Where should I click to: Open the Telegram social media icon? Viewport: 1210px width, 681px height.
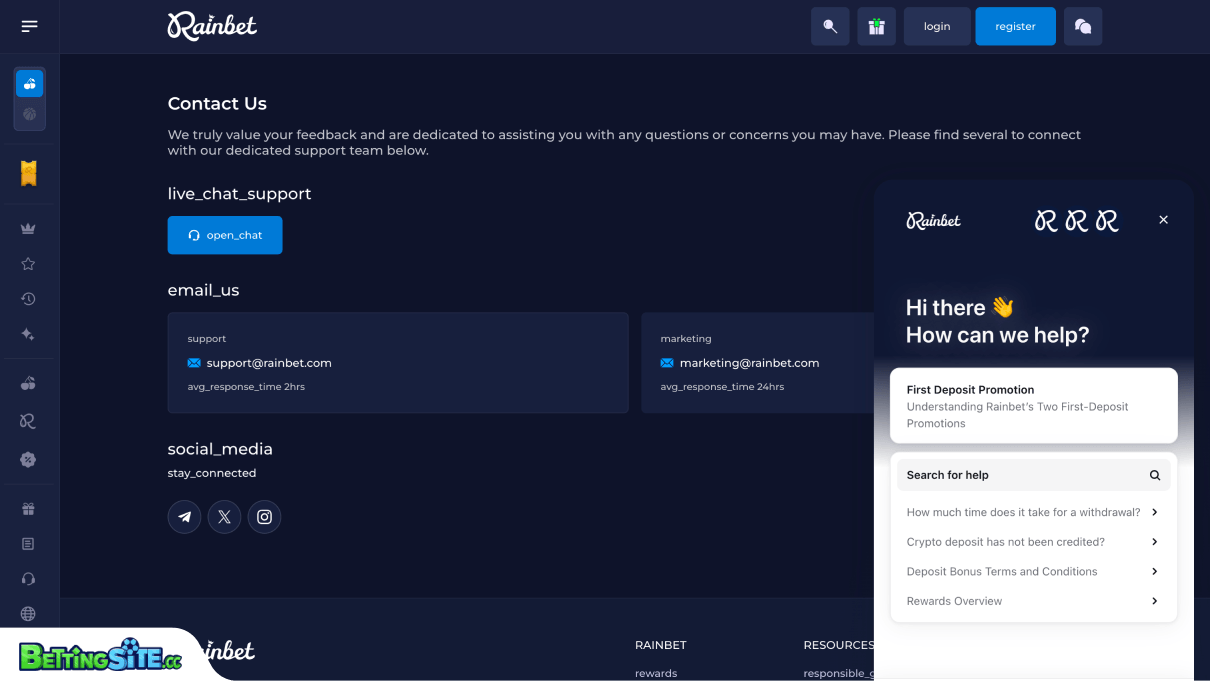pyautogui.click(x=185, y=517)
